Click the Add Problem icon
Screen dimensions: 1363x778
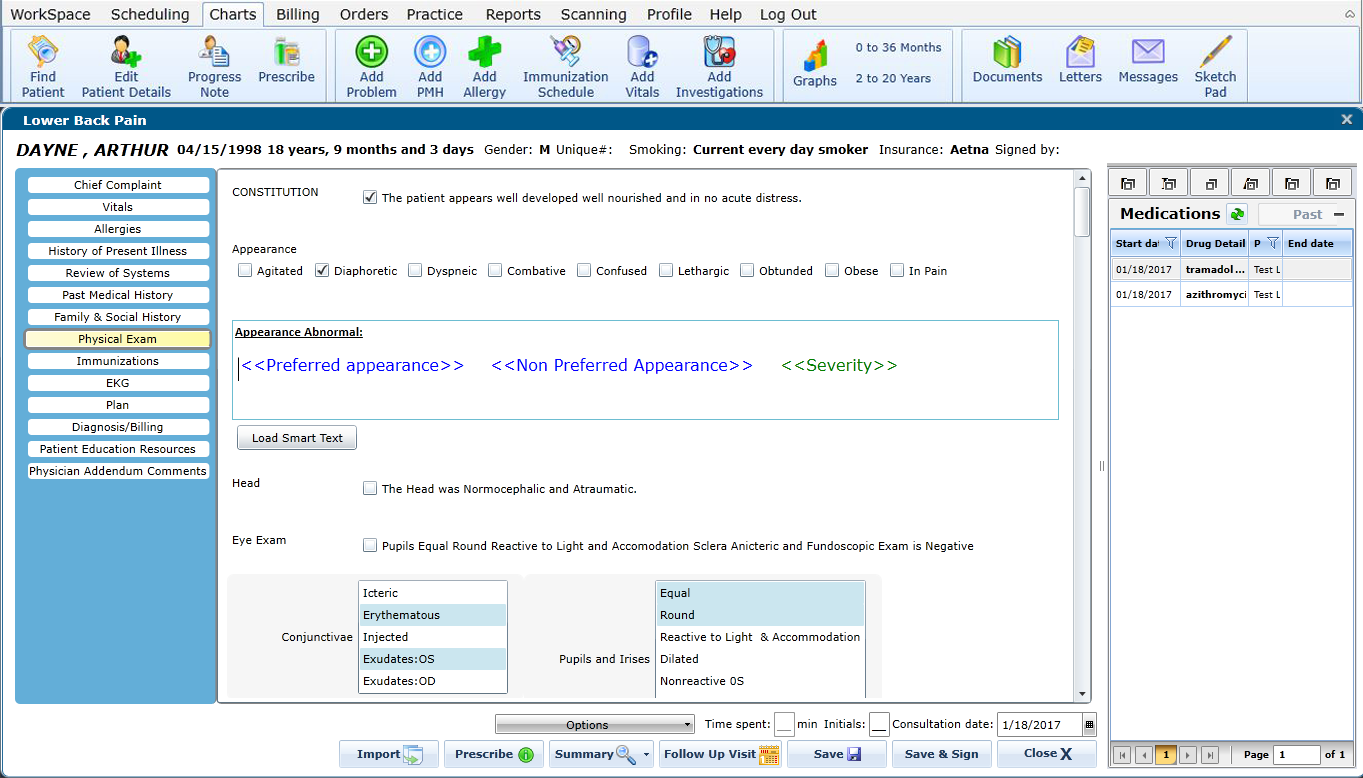click(x=370, y=64)
